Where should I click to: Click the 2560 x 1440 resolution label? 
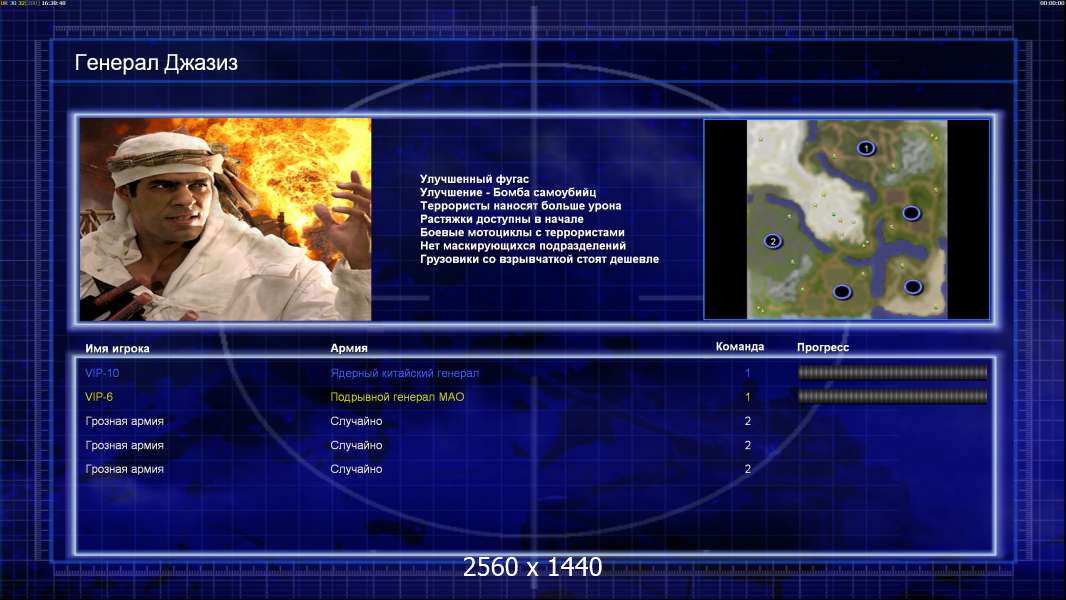click(x=532, y=567)
